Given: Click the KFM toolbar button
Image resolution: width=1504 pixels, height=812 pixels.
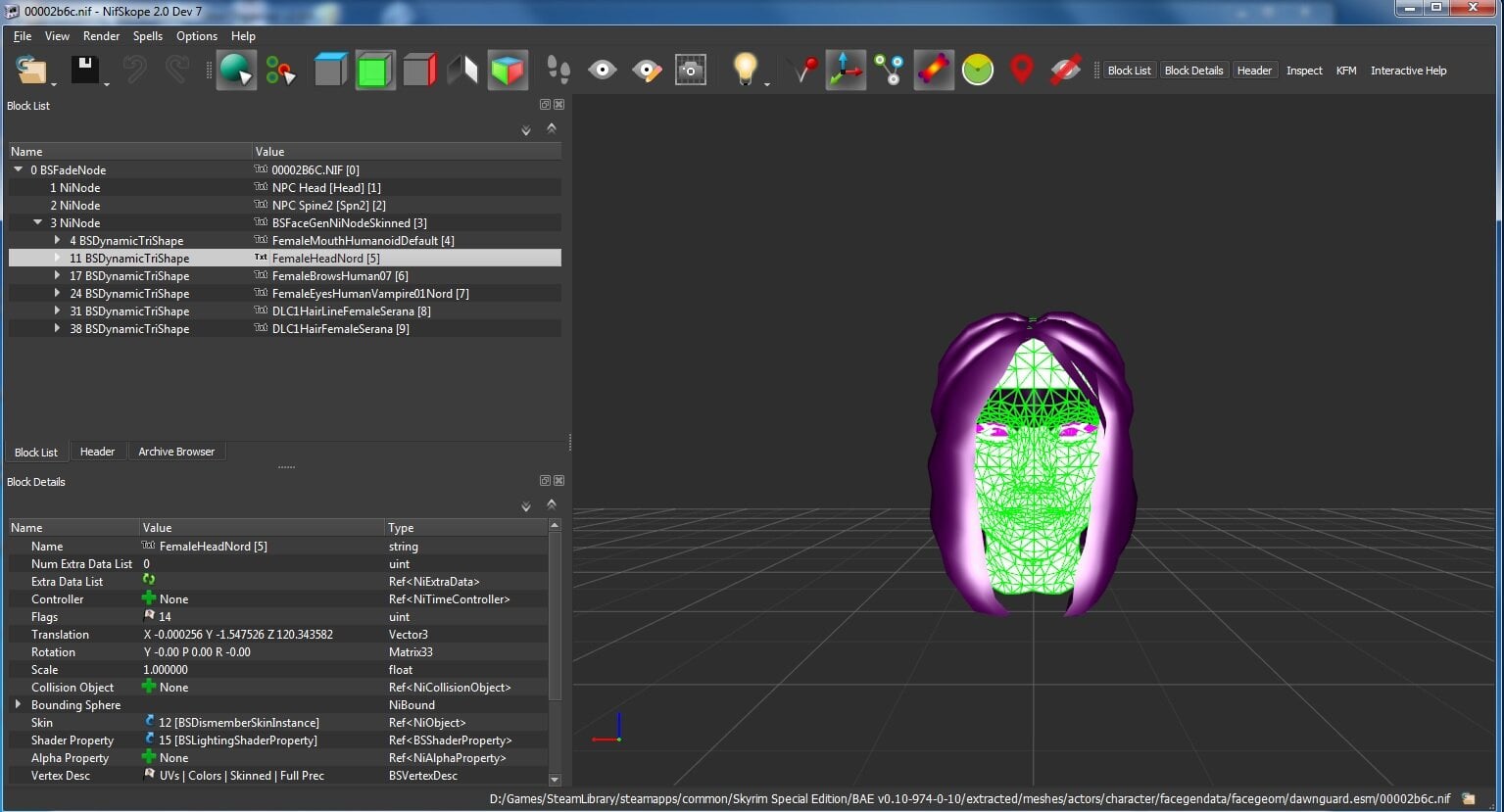Looking at the screenshot, I should click(1346, 71).
